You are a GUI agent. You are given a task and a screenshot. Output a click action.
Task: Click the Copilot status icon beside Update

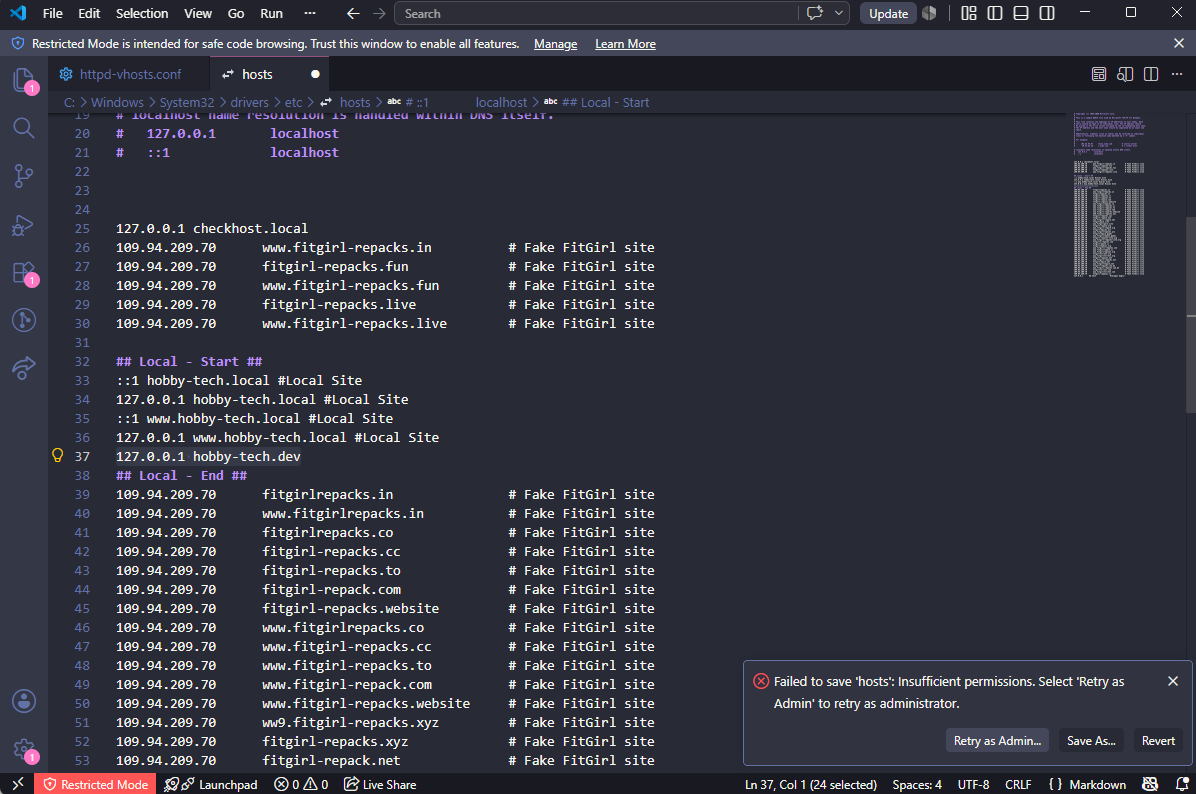(x=929, y=13)
